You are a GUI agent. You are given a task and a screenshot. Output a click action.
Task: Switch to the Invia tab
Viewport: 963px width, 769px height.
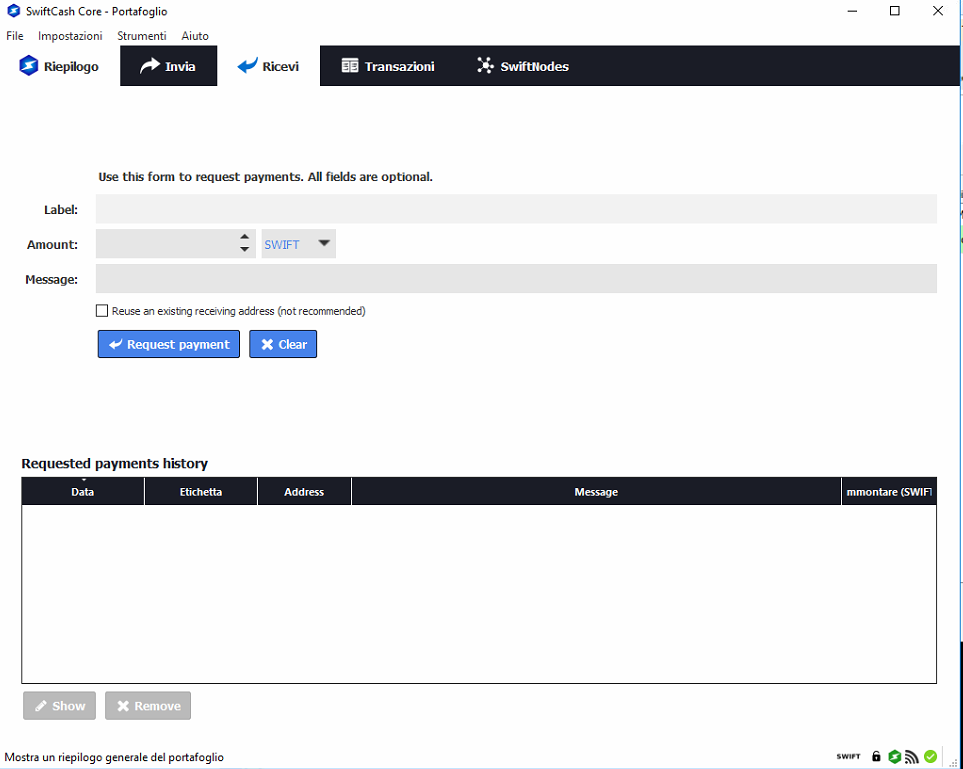tap(168, 66)
